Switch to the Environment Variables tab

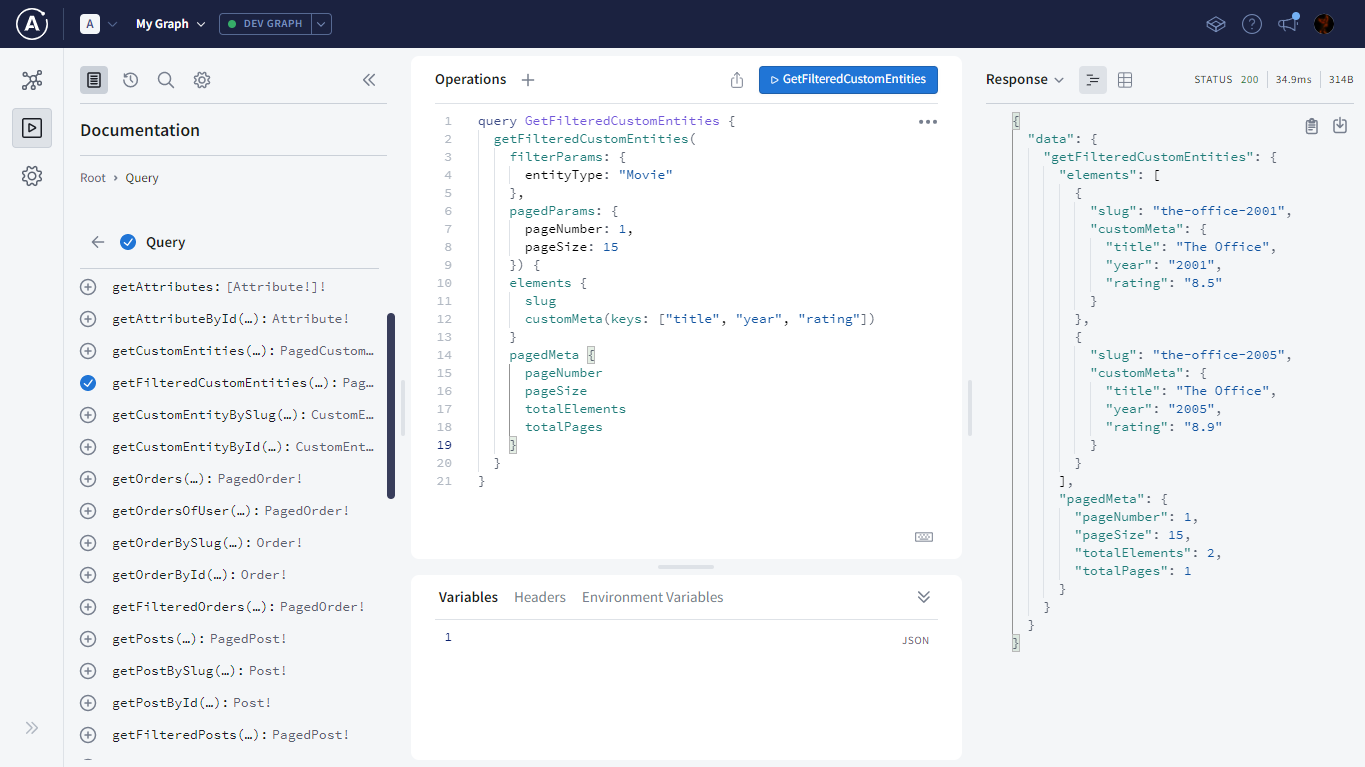pos(653,597)
